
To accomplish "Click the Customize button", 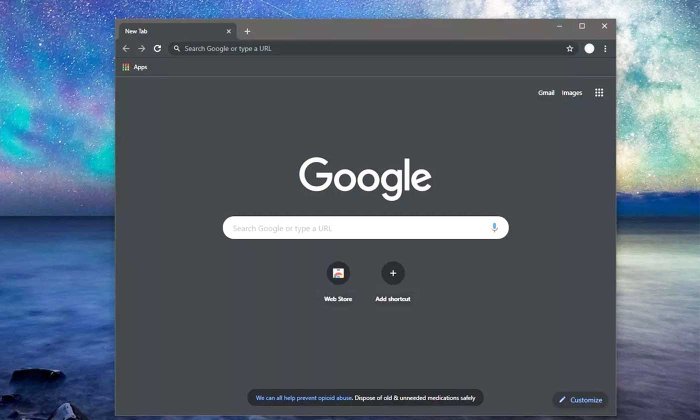I will 580,400.
